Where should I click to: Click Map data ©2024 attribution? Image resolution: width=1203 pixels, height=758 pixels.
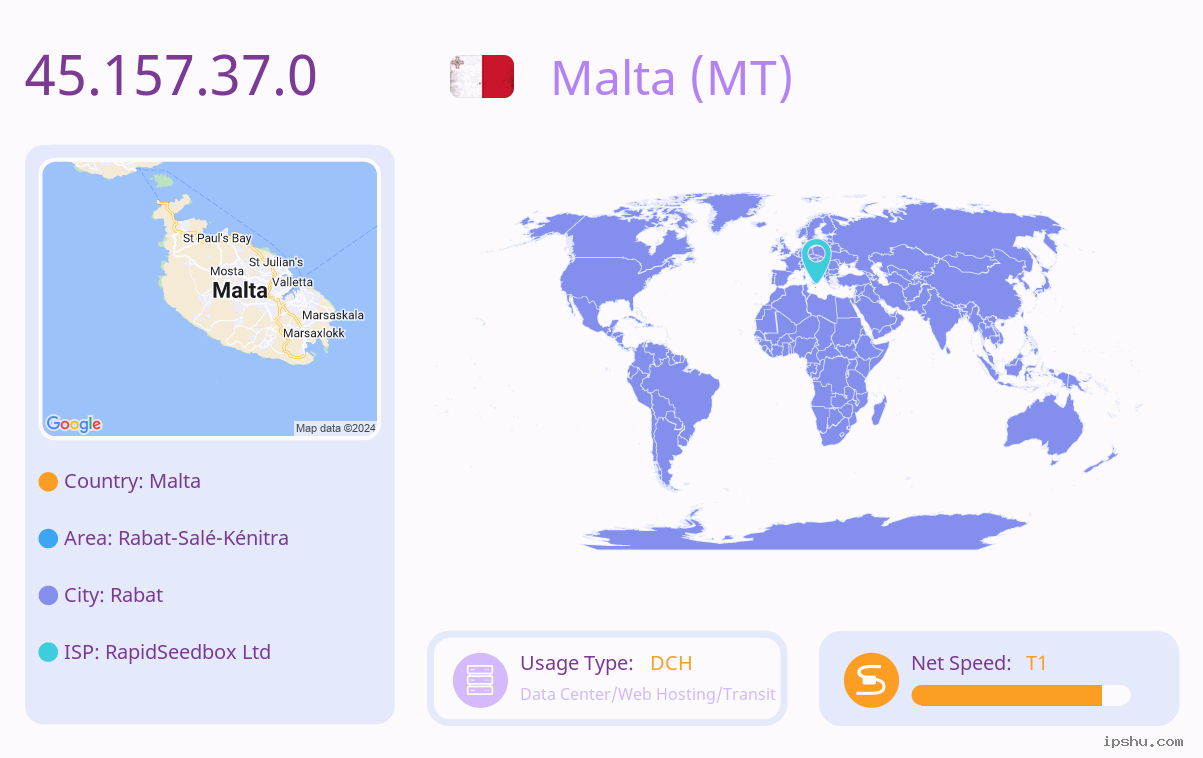click(336, 428)
